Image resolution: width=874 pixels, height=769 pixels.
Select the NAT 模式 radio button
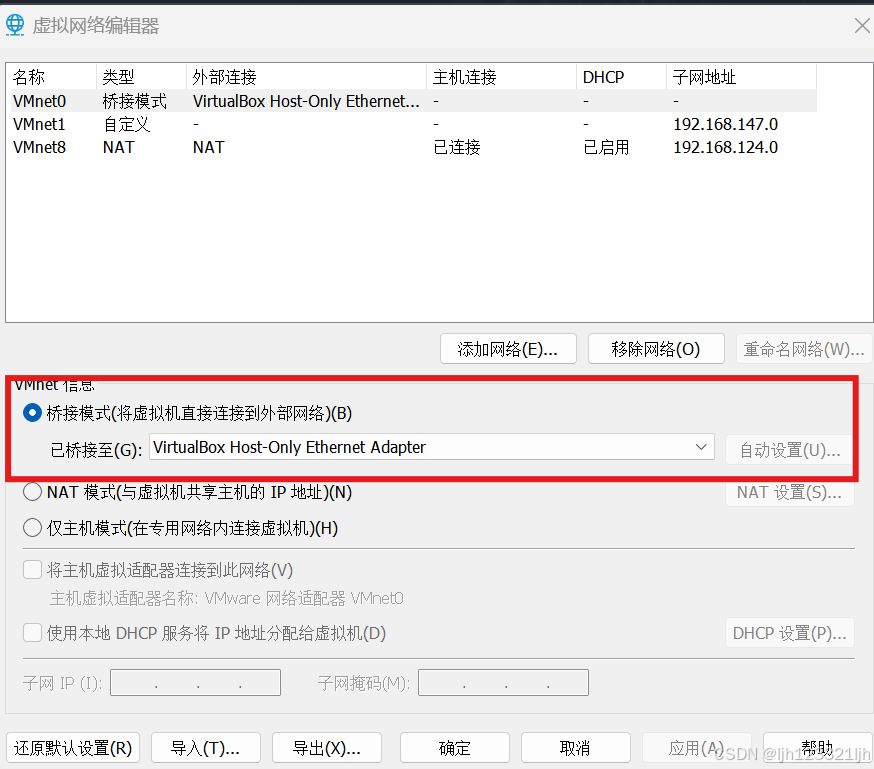[32, 492]
